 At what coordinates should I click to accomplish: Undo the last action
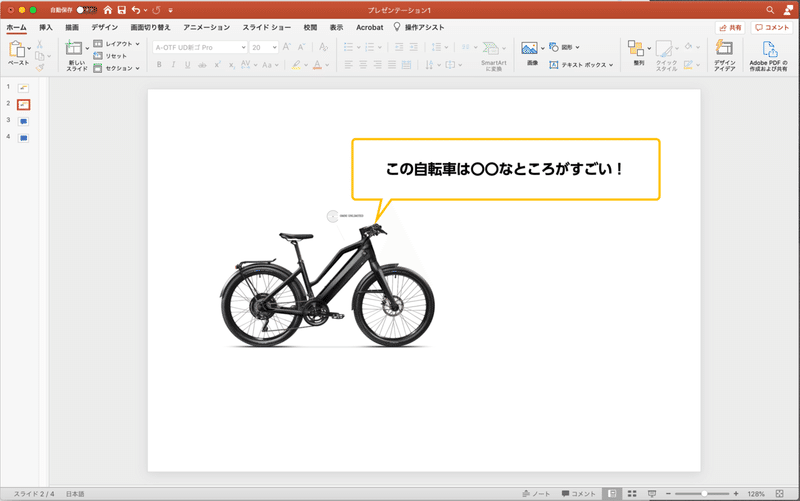click(x=136, y=10)
